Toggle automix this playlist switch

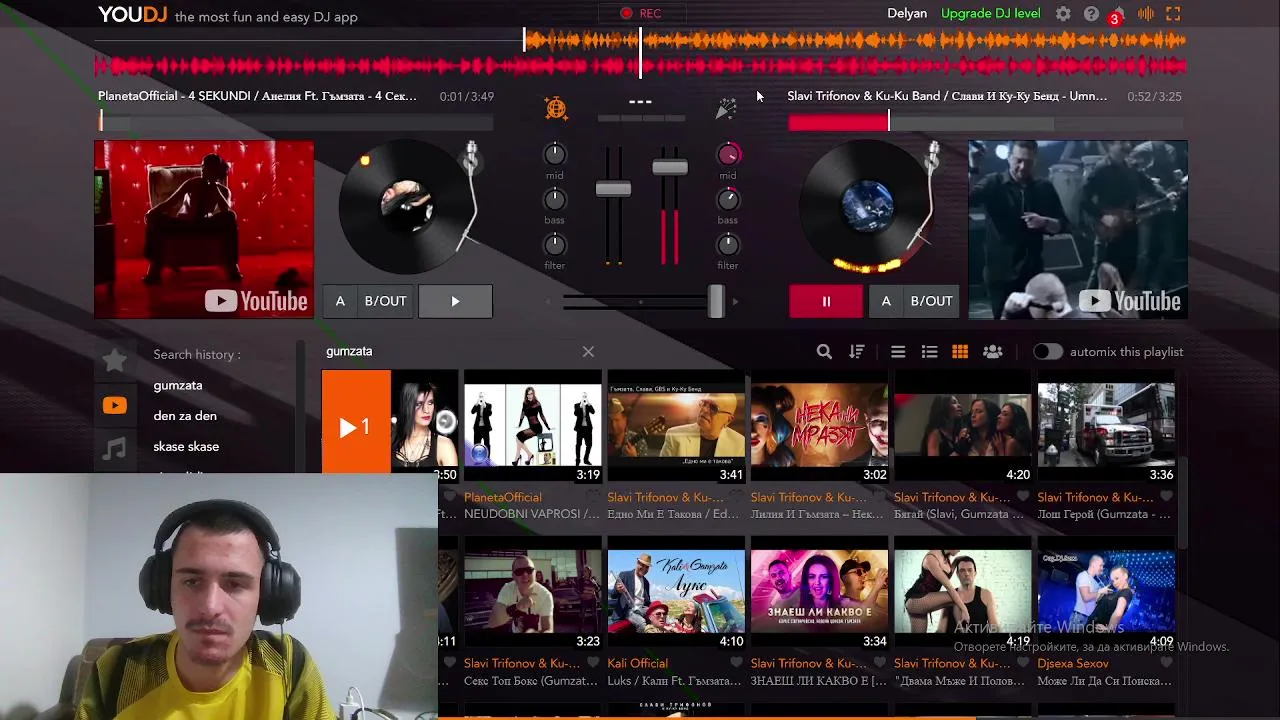point(1047,352)
